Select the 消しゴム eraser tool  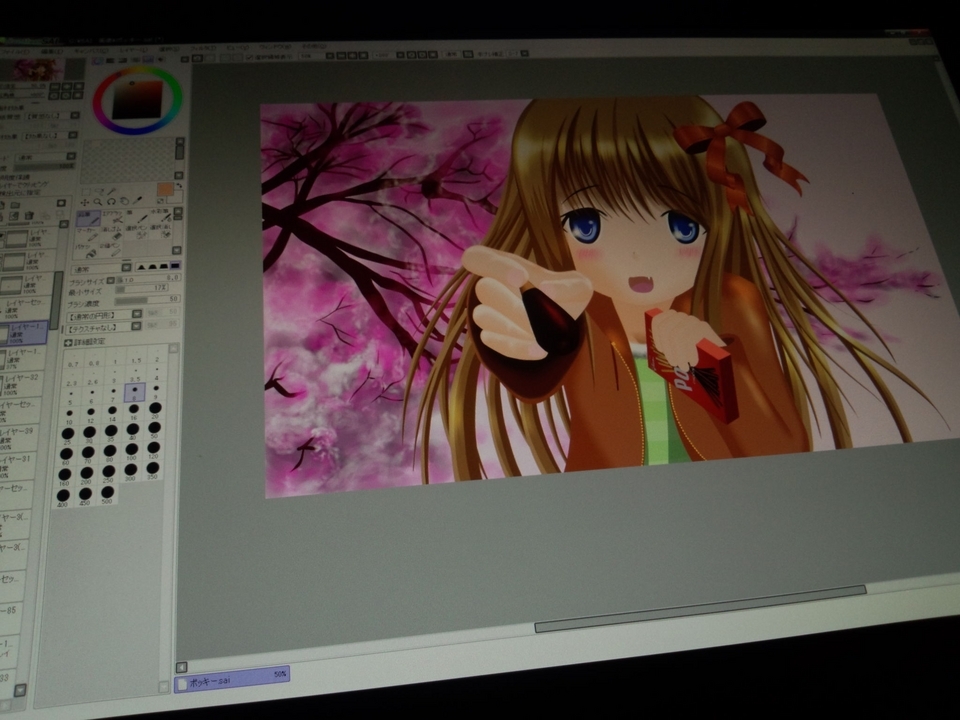[112, 233]
